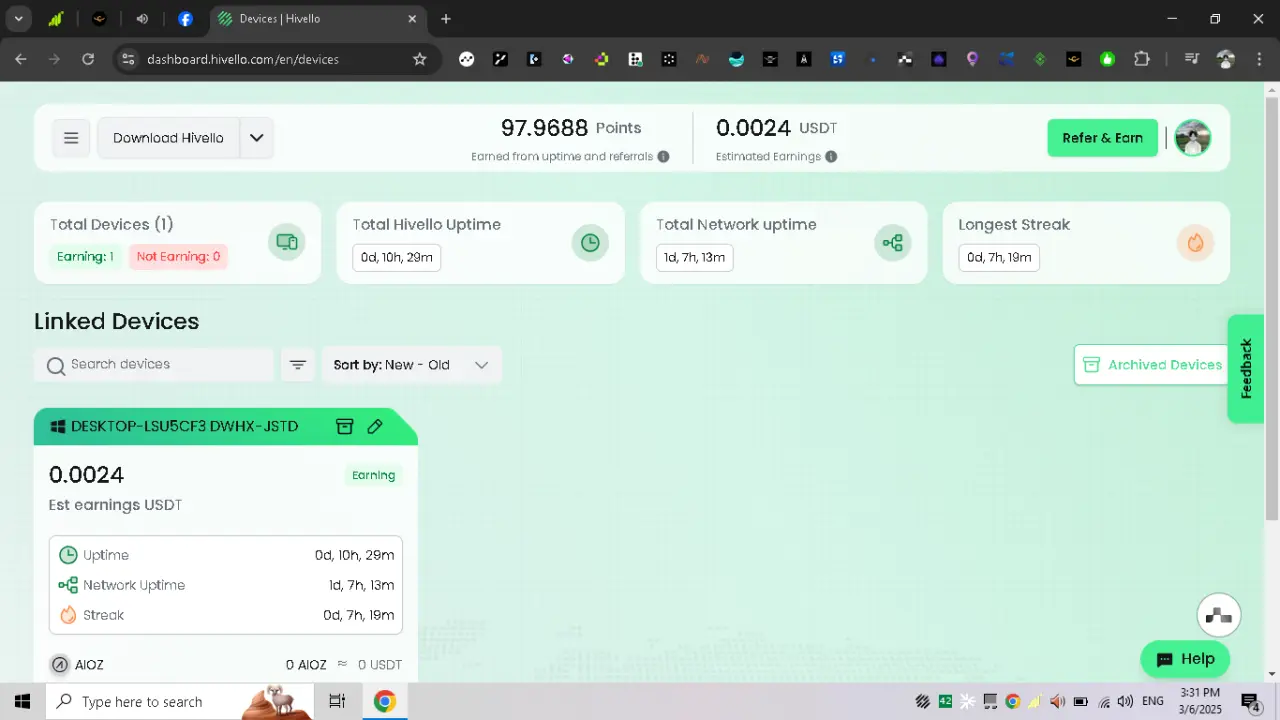Open the filter icon next to search
This screenshot has height=720, width=1280.
point(297,365)
